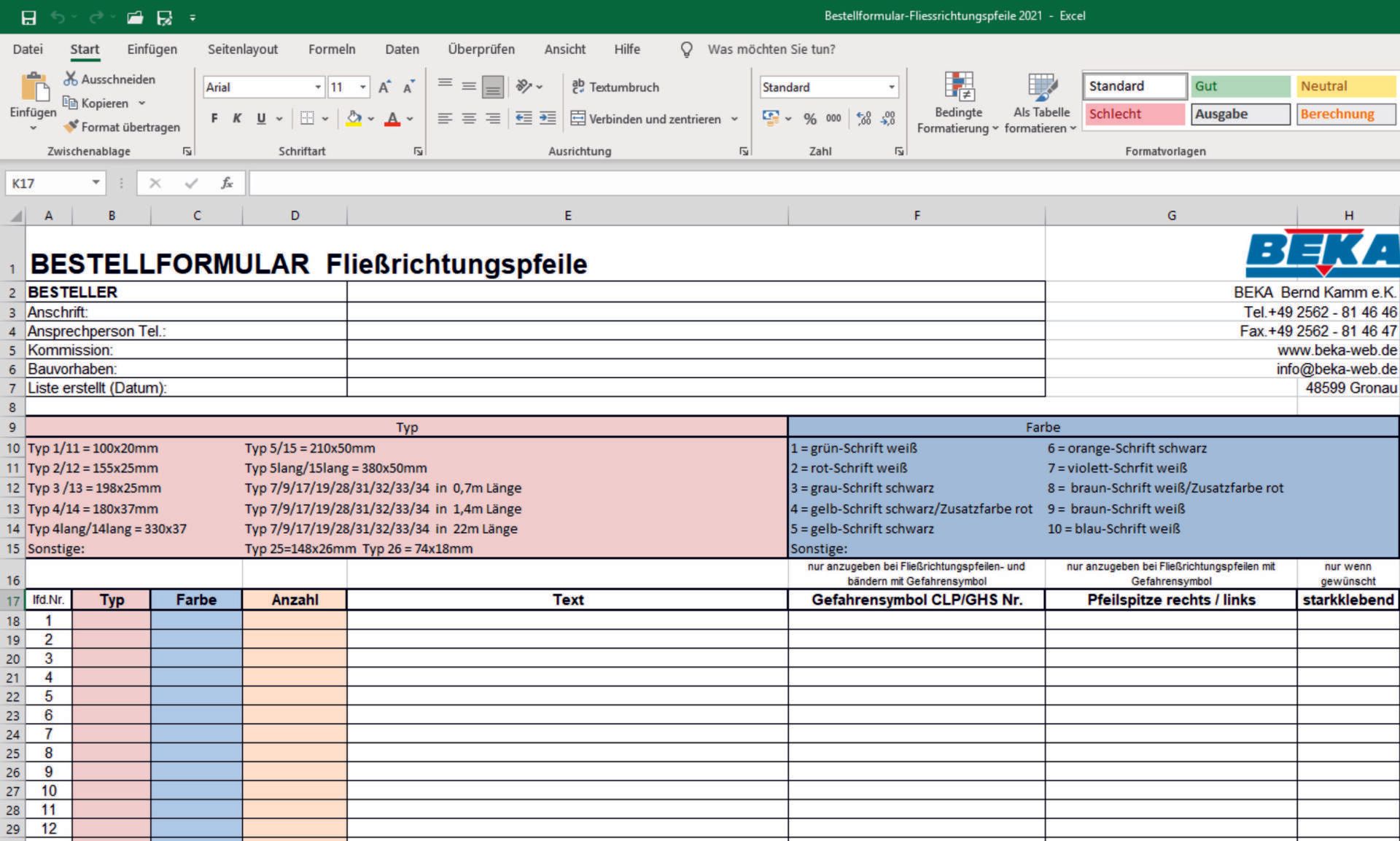Image resolution: width=1400 pixels, height=841 pixels.
Task: Open the Datei menu
Action: (x=28, y=49)
